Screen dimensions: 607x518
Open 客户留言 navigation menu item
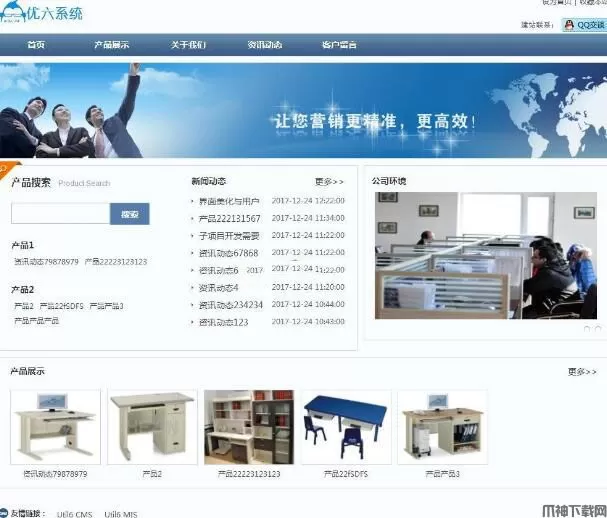[339, 45]
